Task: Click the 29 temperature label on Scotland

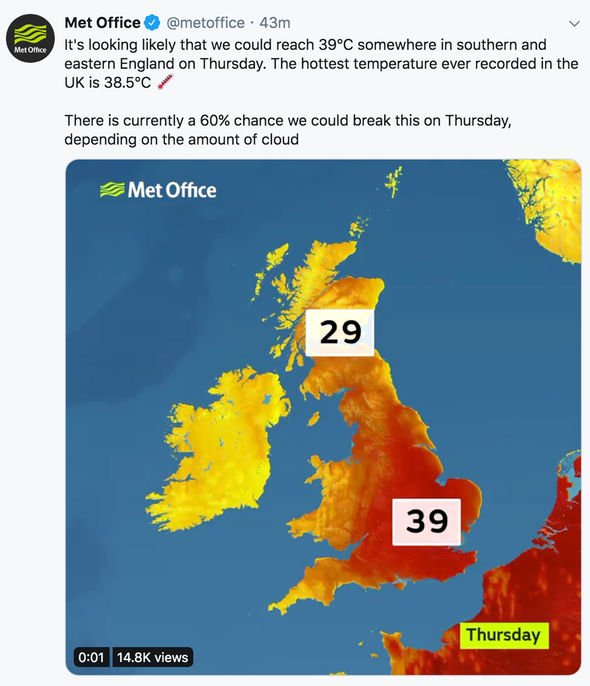Action: (x=340, y=332)
